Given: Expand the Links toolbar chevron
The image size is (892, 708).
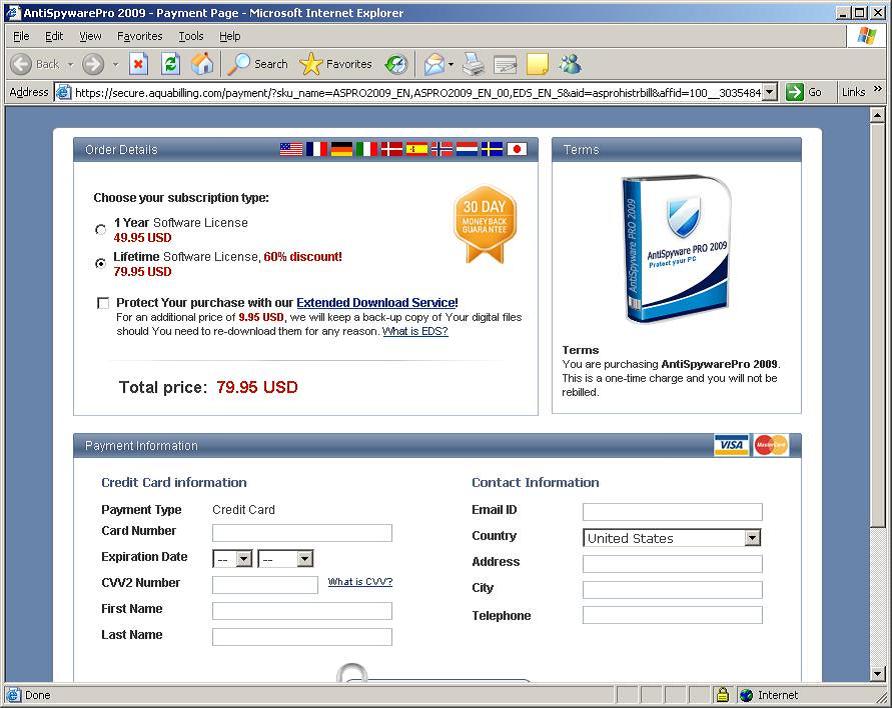Looking at the screenshot, I should coord(878,89).
